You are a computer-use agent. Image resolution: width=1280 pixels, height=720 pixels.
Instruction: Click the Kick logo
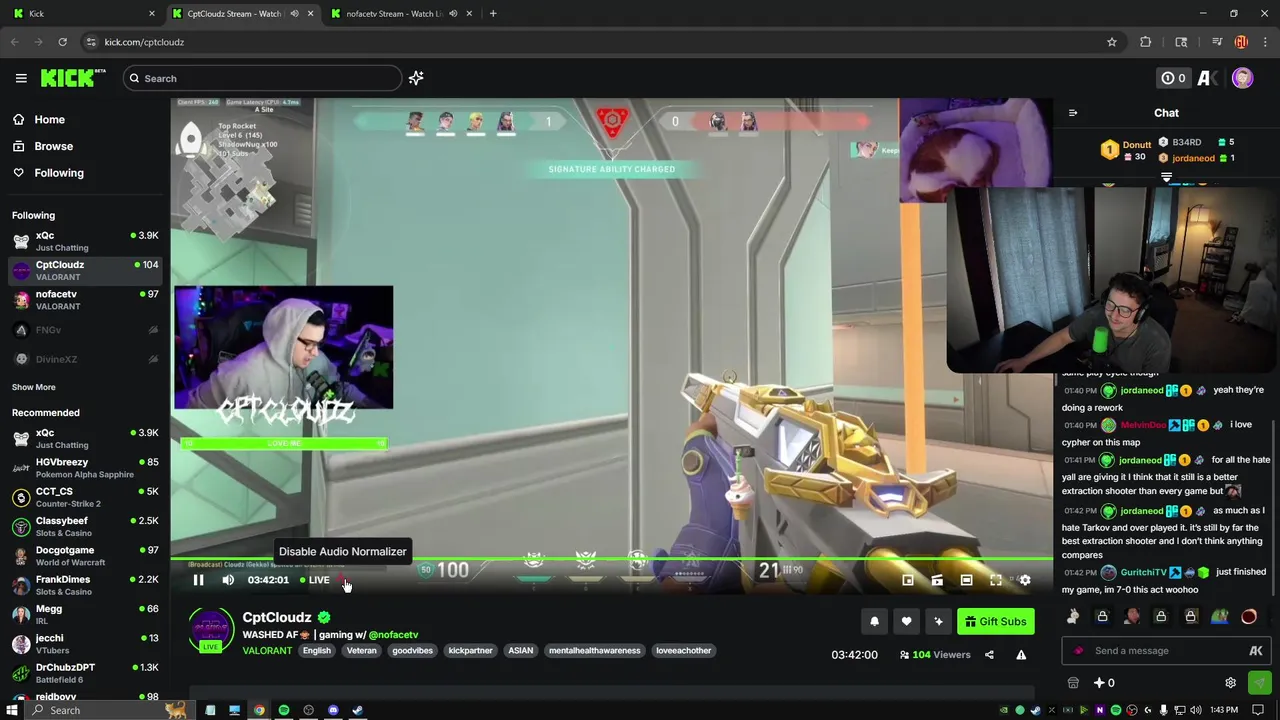point(73,78)
